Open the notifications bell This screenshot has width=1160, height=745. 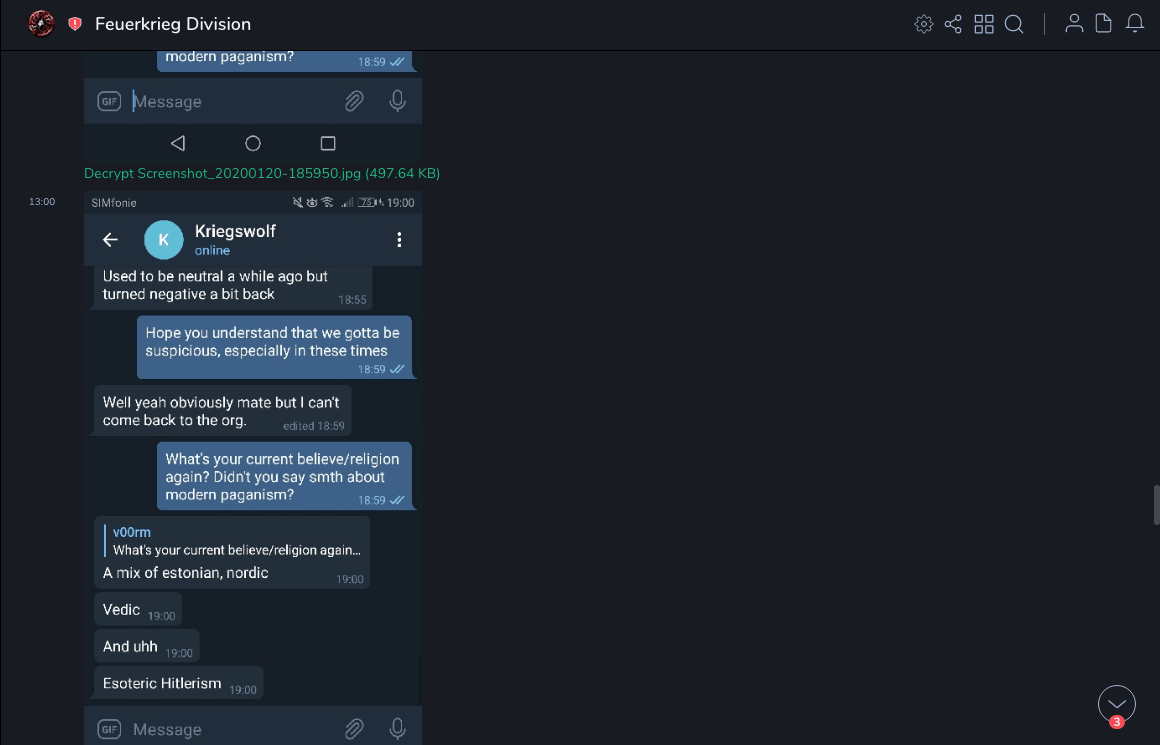coord(1135,24)
